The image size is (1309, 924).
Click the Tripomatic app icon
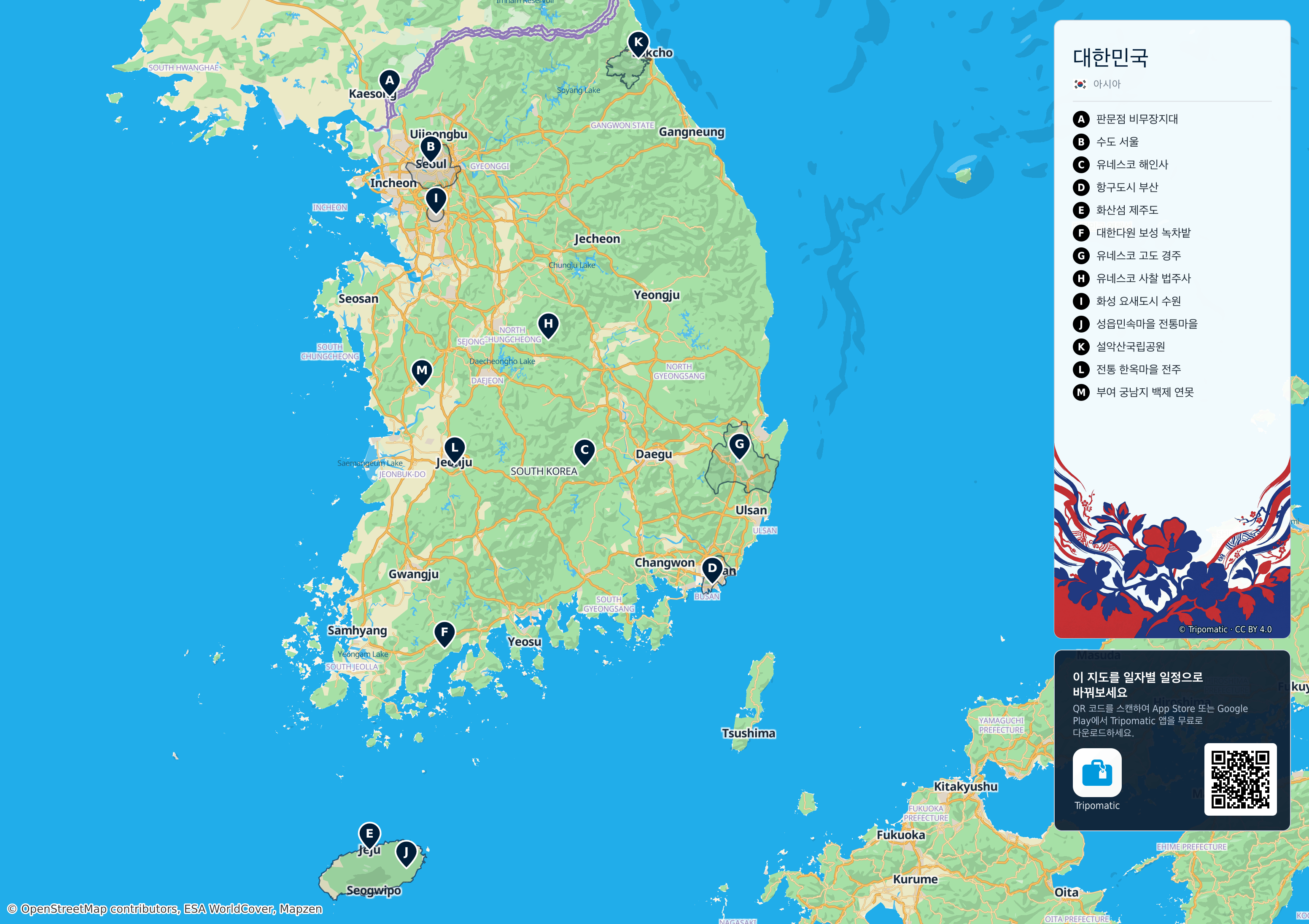(1097, 772)
